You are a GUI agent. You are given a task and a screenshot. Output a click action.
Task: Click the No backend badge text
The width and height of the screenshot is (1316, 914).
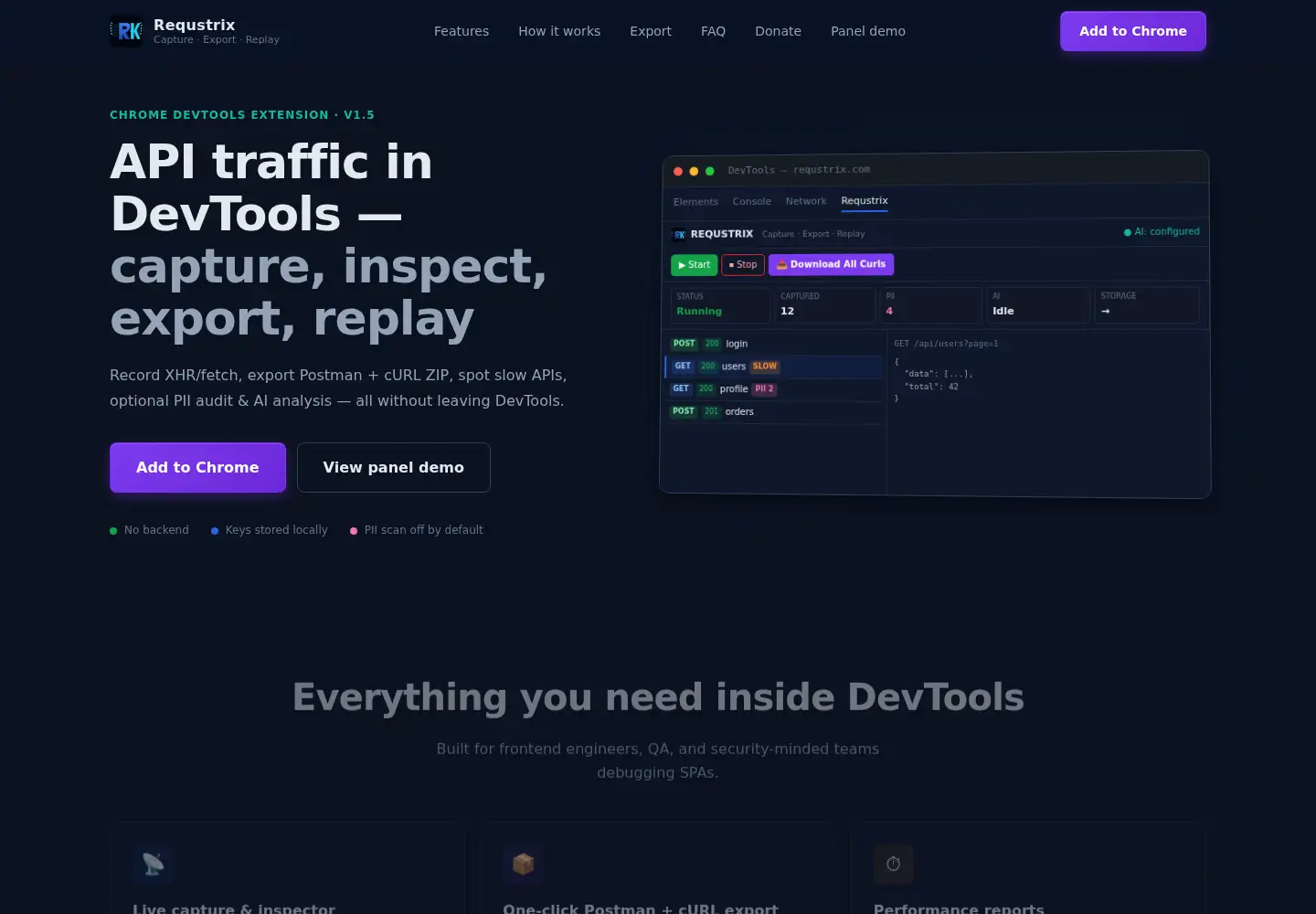coord(156,530)
